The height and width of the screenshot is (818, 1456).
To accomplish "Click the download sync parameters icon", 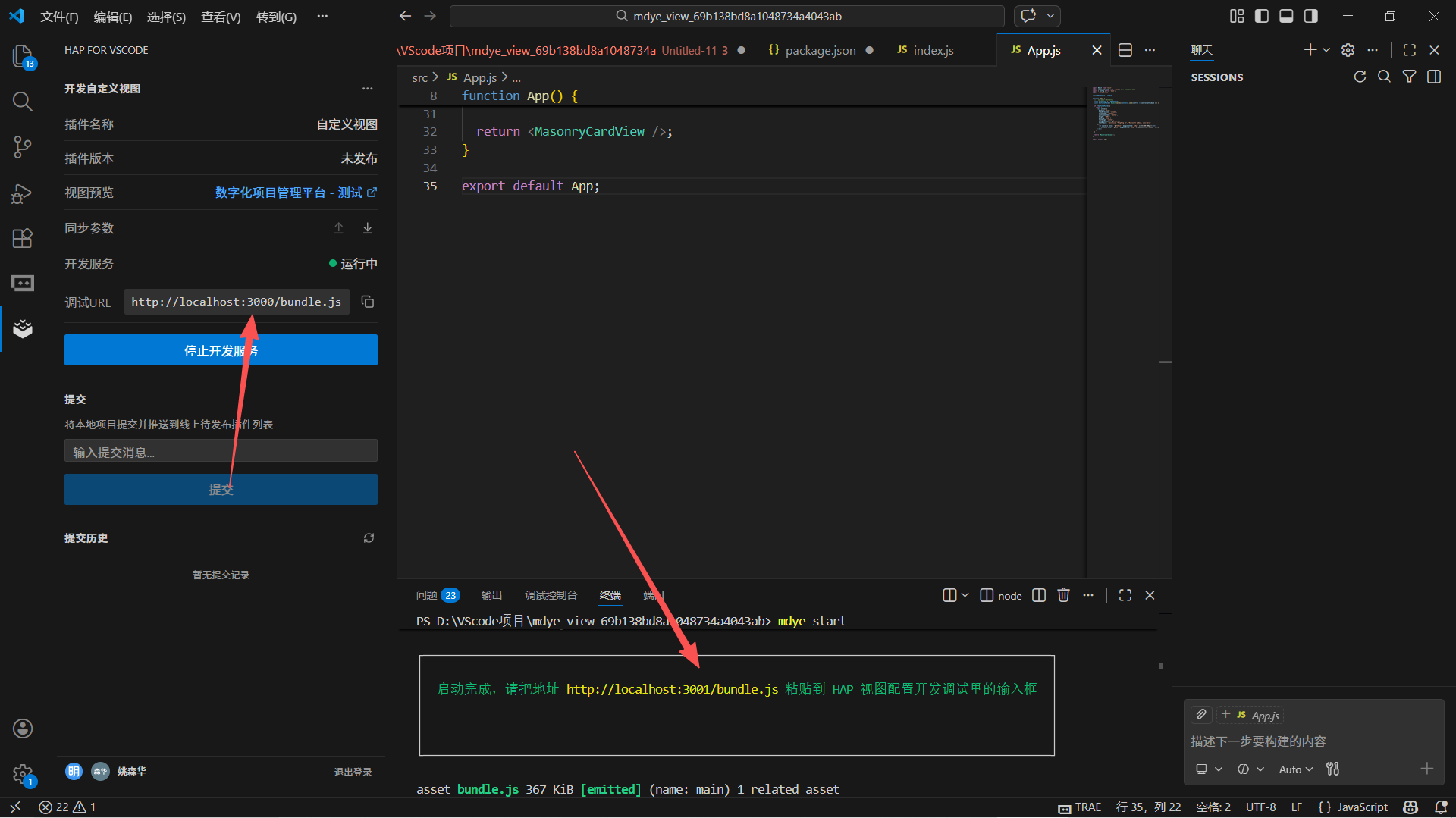I will click(368, 228).
